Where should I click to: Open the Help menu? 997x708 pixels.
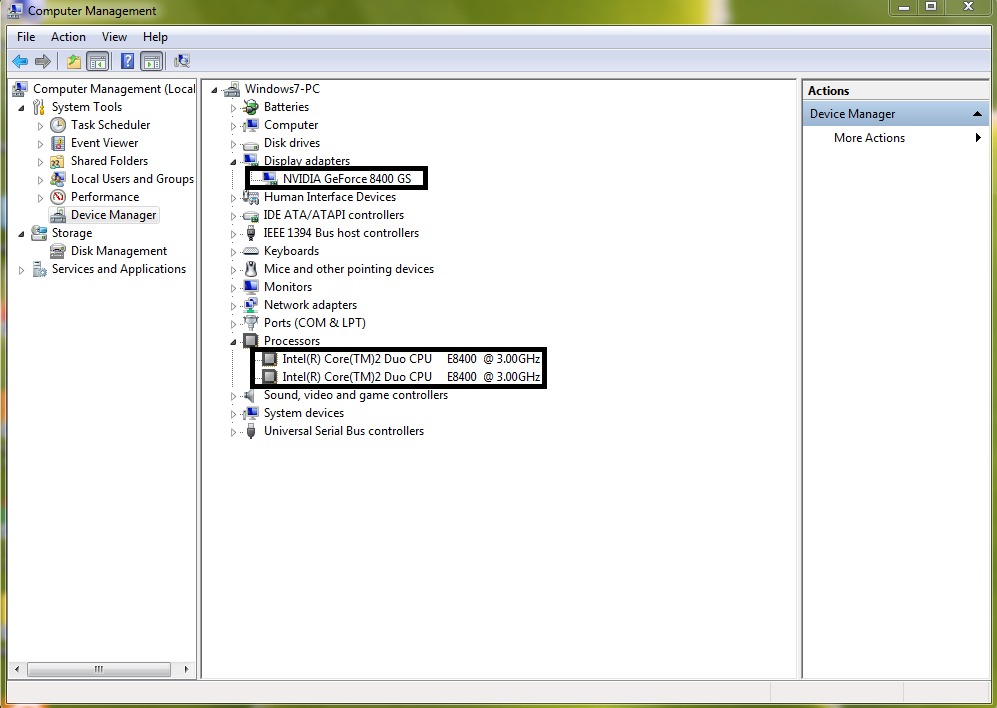coord(155,37)
